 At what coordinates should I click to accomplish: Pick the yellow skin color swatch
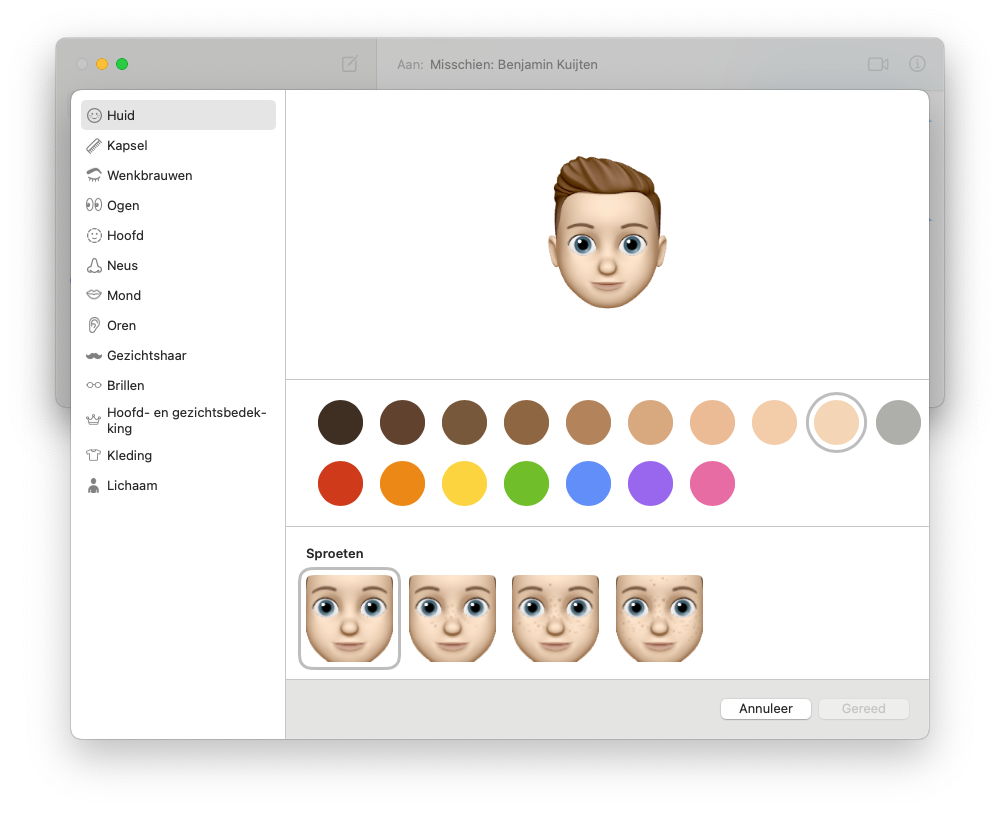tap(464, 483)
